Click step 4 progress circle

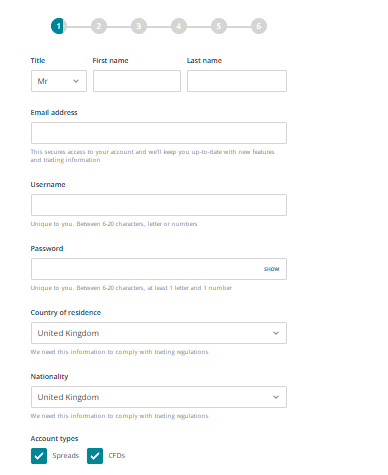point(179,26)
